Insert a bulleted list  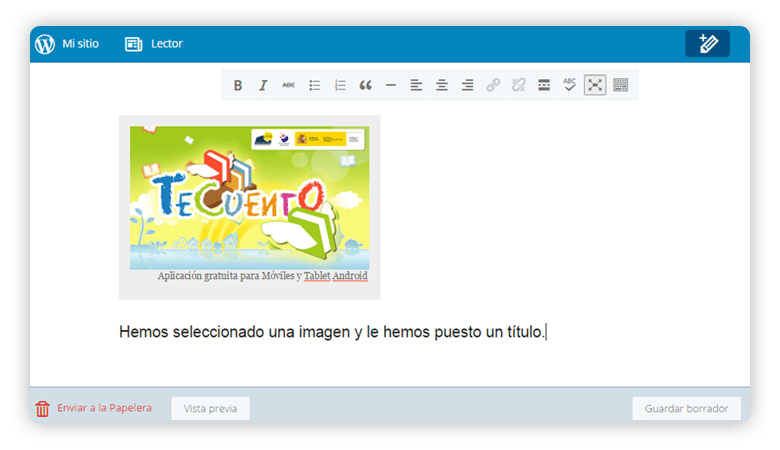[314, 86]
